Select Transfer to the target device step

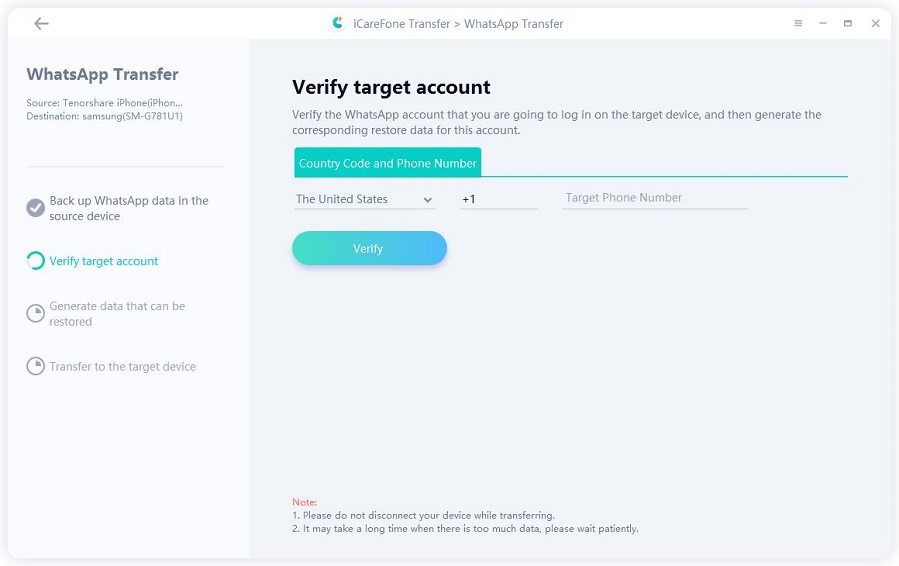pos(122,367)
